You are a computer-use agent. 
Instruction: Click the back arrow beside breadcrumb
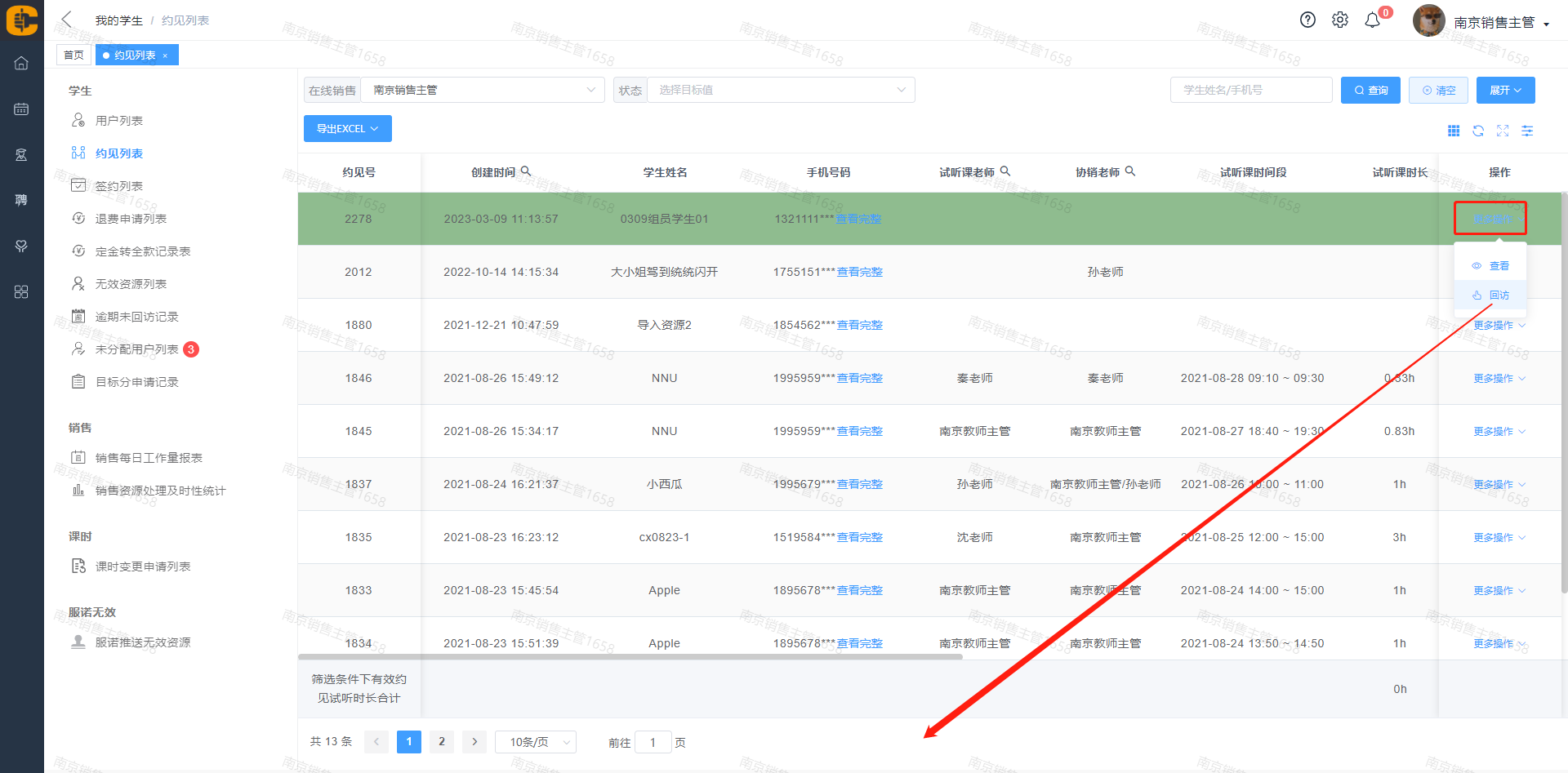(67, 20)
